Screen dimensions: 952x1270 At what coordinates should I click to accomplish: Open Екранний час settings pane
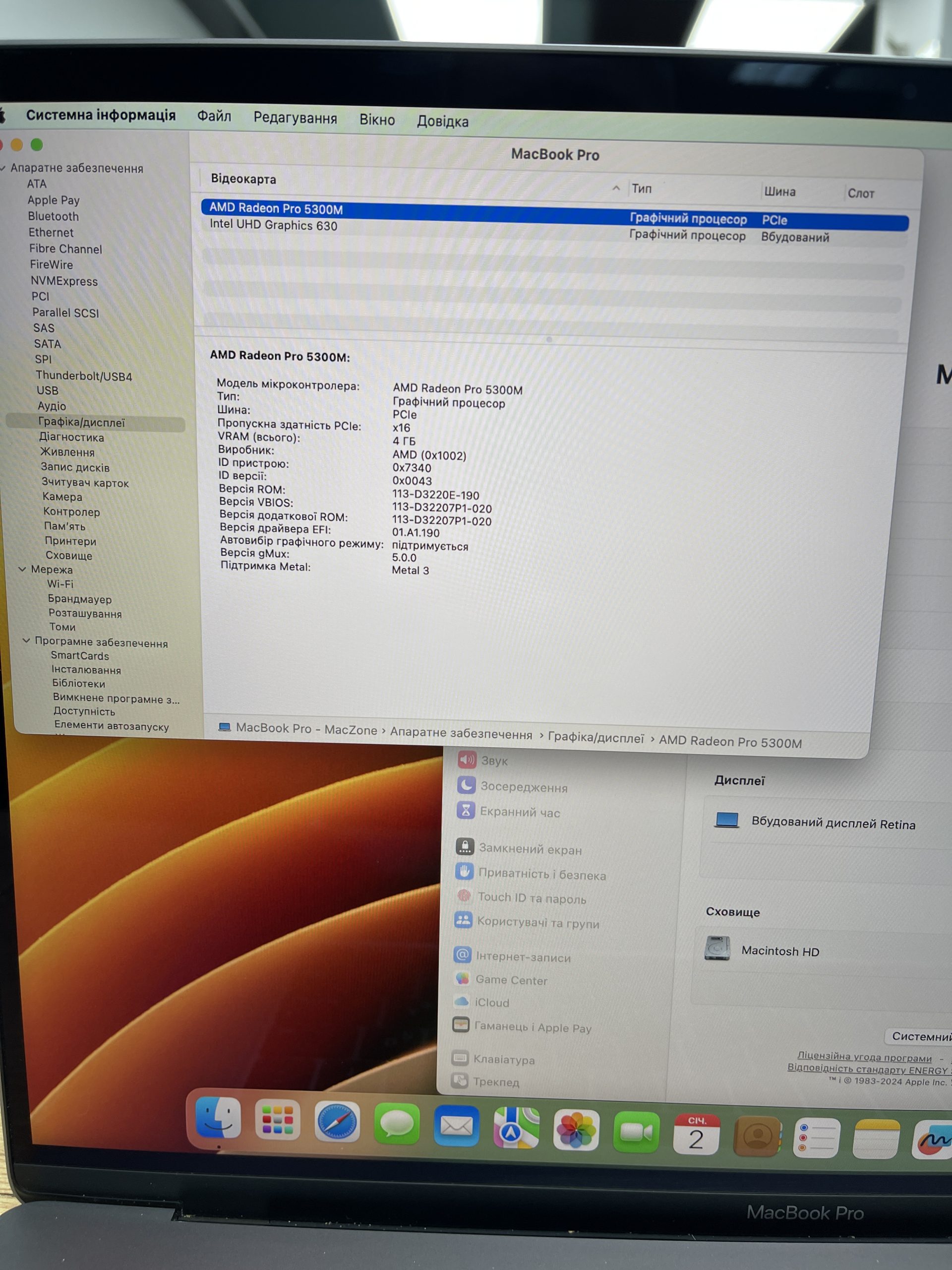coord(508,812)
